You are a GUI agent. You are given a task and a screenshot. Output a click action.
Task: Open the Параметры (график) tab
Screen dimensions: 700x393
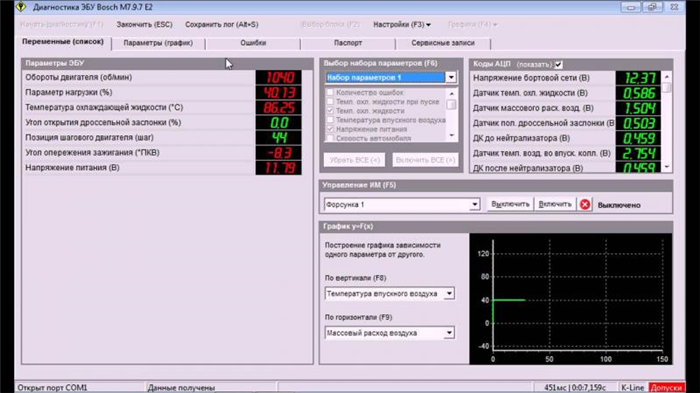pos(158,43)
